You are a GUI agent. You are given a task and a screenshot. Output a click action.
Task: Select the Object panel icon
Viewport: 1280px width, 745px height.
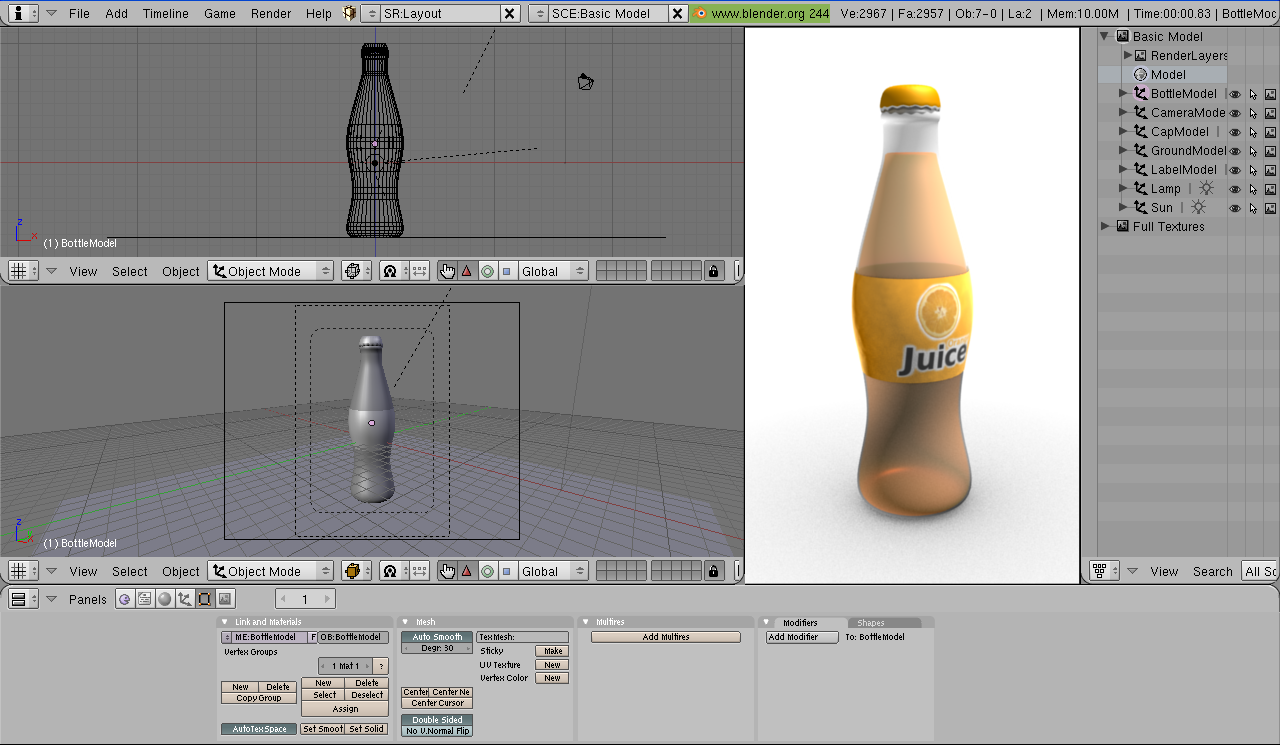(184, 598)
